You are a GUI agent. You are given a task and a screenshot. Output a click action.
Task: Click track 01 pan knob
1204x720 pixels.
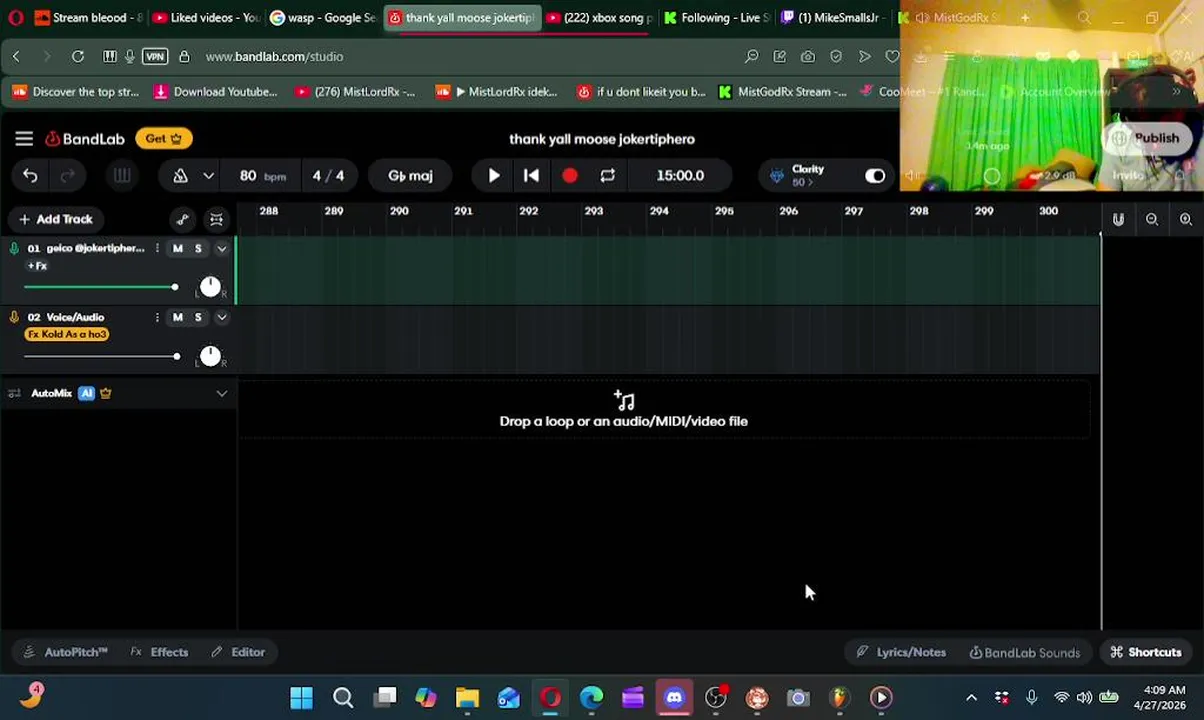pos(210,288)
